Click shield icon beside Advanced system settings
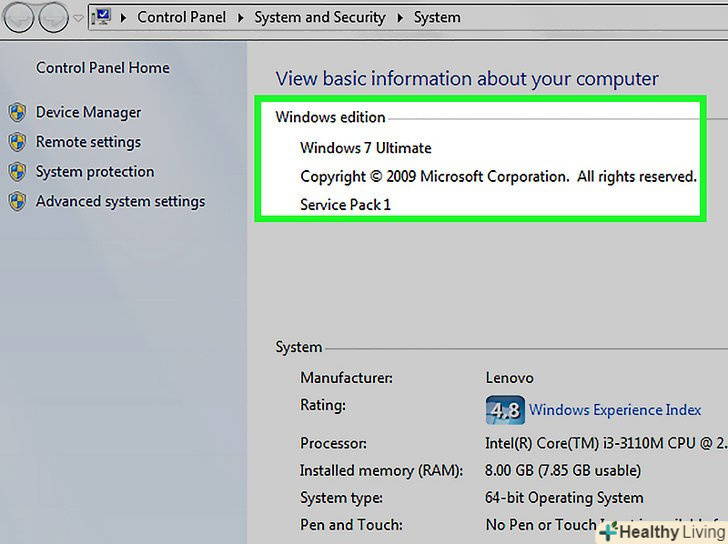728x544 pixels. [16, 202]
